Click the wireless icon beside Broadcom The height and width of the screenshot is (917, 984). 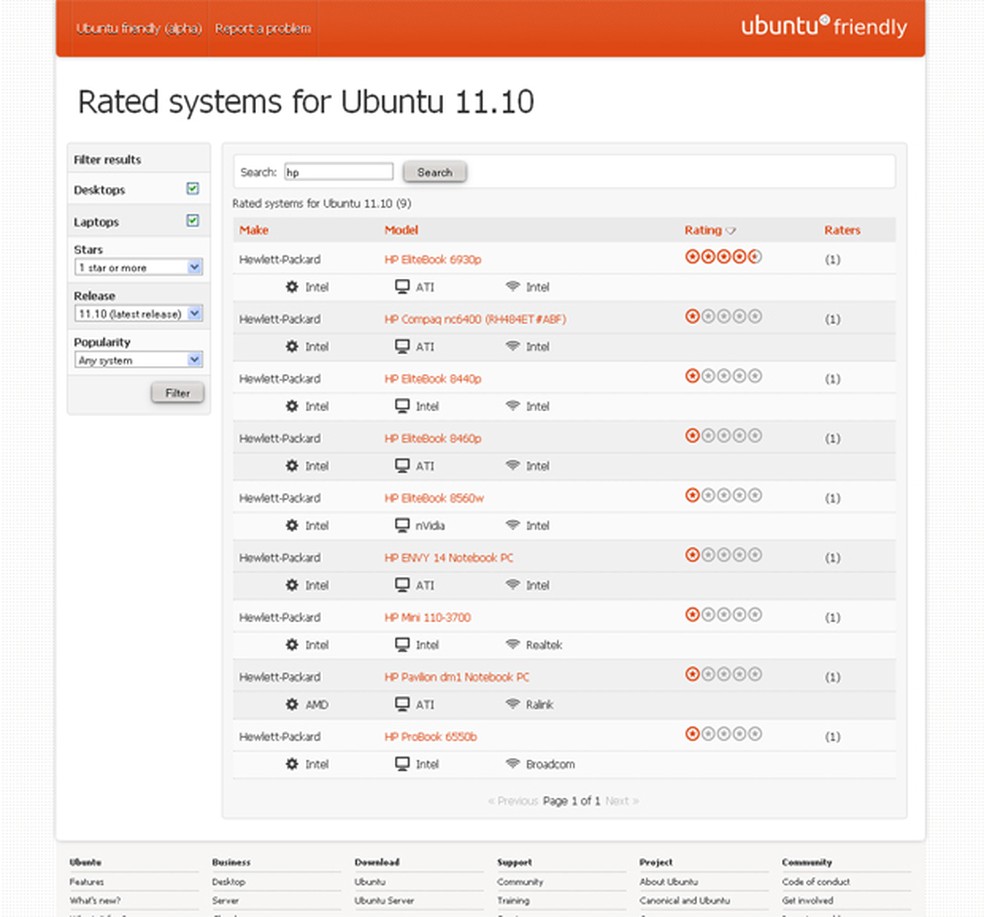513,764
